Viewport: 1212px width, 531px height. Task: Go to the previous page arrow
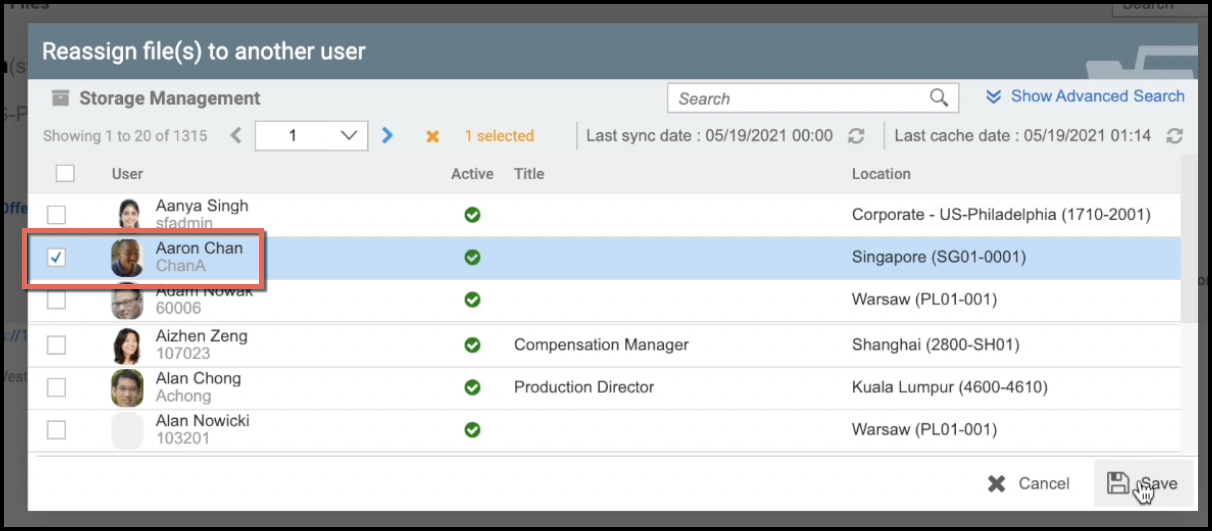click(x=236, y=136)
